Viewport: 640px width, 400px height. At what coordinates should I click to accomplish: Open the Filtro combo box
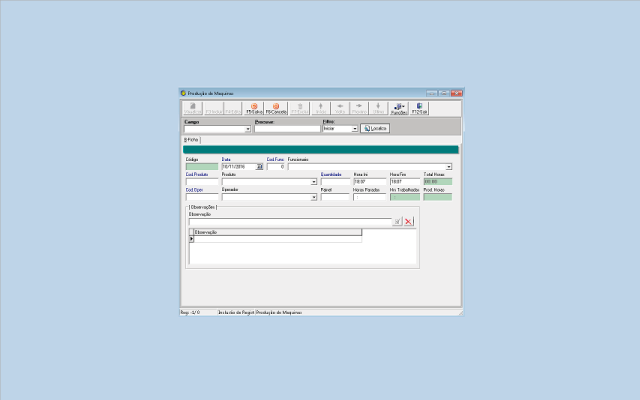pyautogui.click(x=354, y=129)
